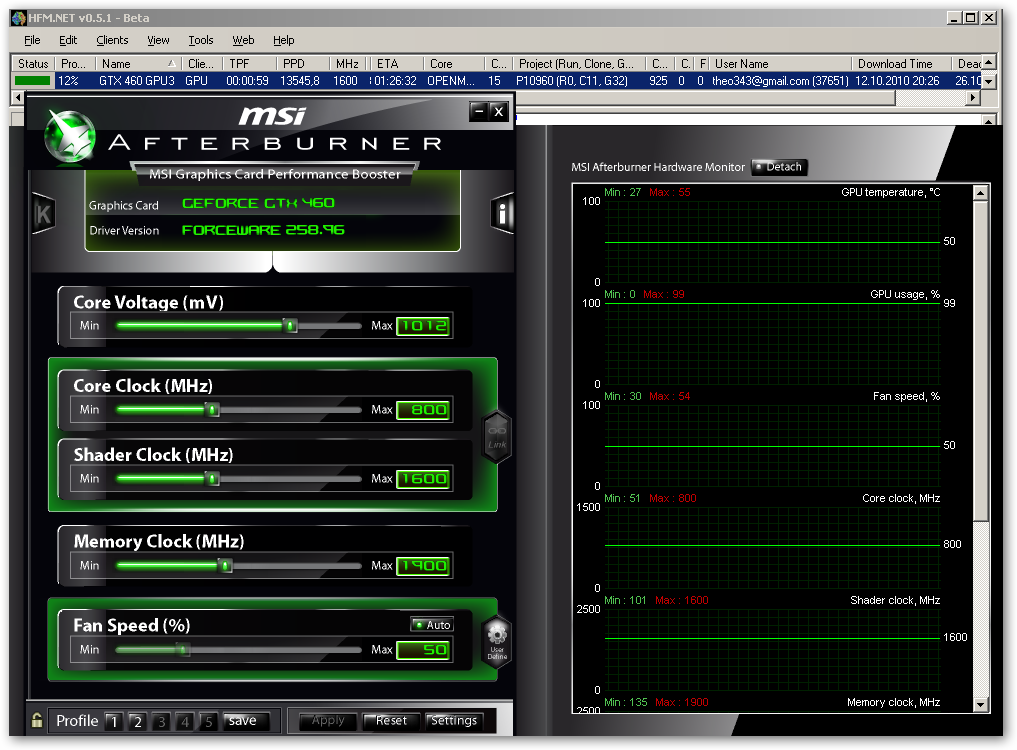
Task: Open the Kombustor K side button
Action: pyautogui.click(x=43, y=213)
